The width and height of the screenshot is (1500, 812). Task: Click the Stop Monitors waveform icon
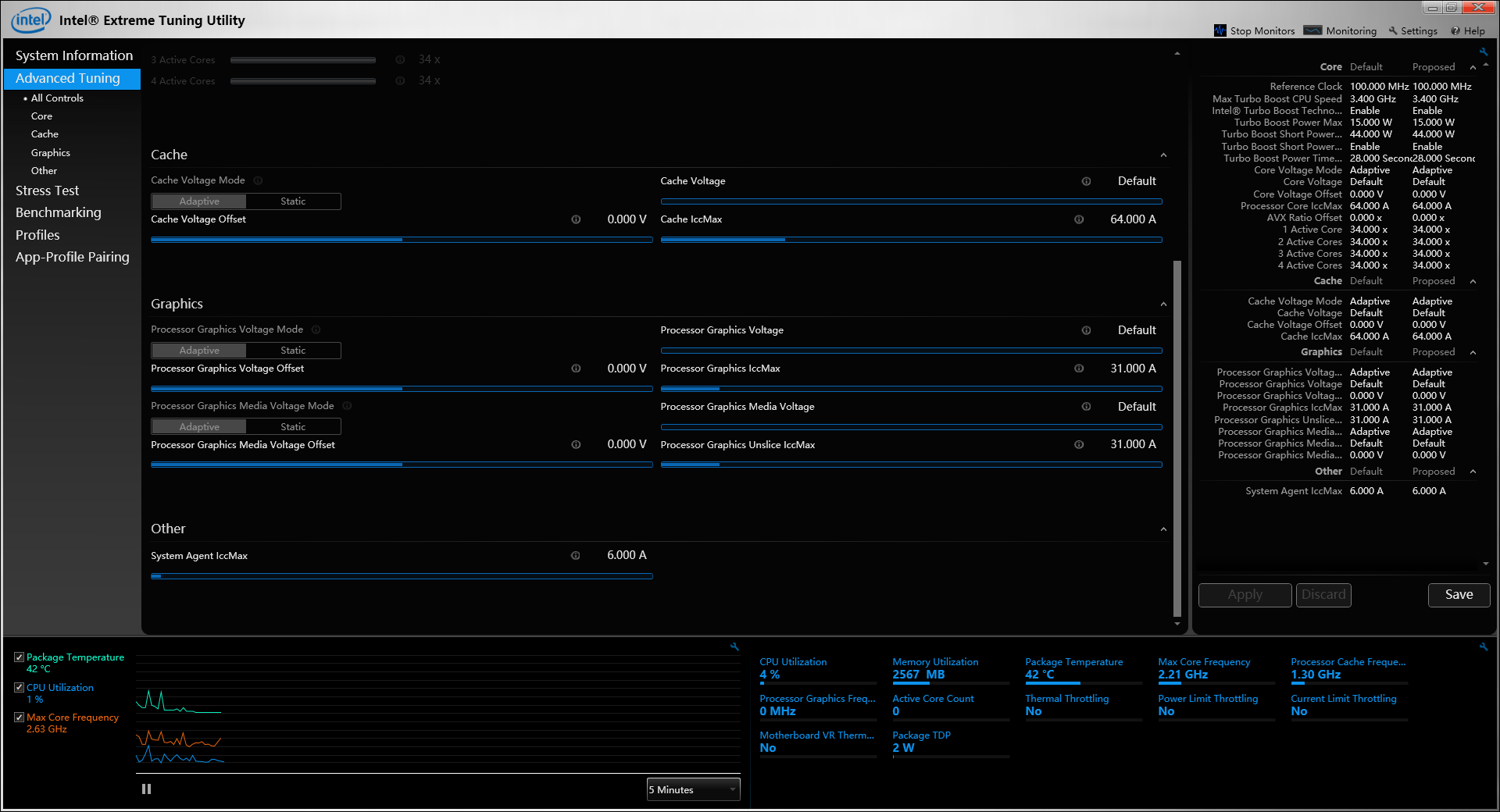[x=1220, y=30]
